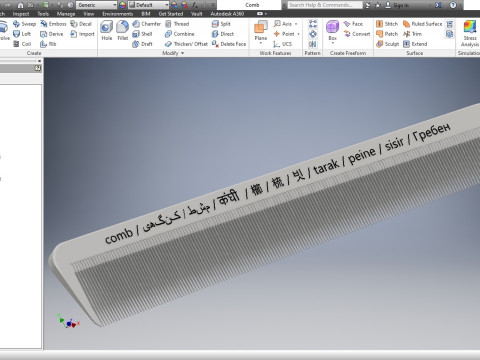Click the Clear appearance icon
Viewport: 480px width, 360px height.
pyautogui.click(x=184, y=5)
